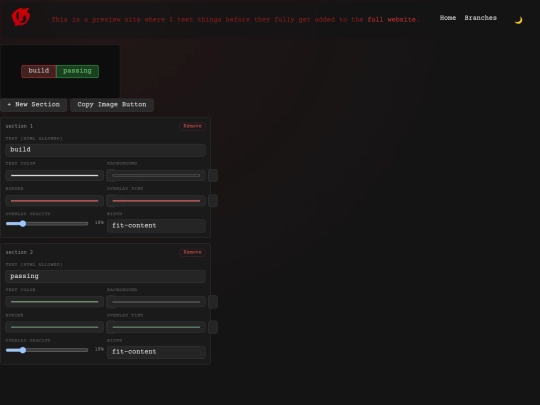Open the Home nav item
Viewport: 540px width, 405px height.
point(448,18)
